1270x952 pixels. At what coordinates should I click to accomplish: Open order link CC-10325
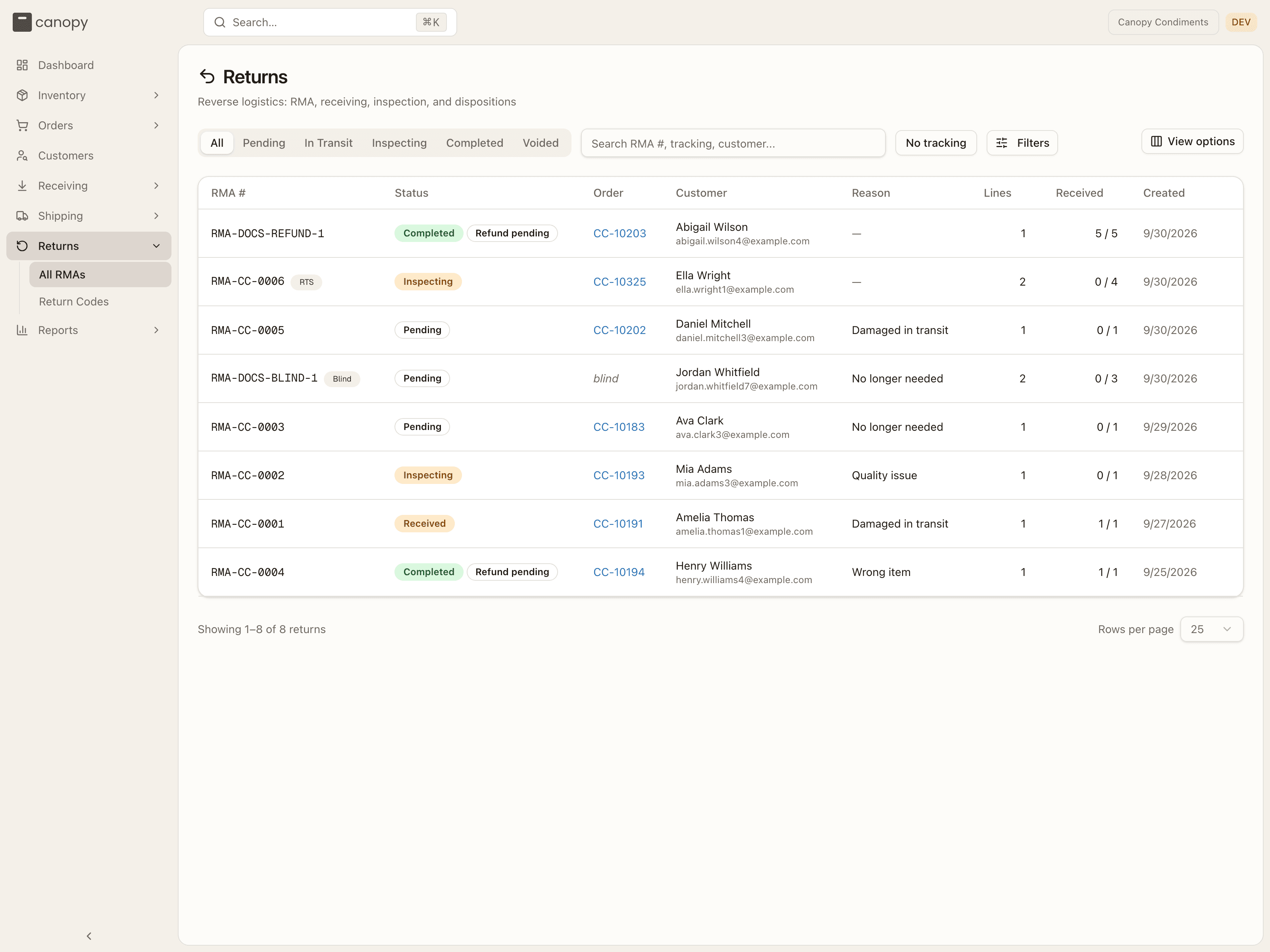tap(620, 282)
